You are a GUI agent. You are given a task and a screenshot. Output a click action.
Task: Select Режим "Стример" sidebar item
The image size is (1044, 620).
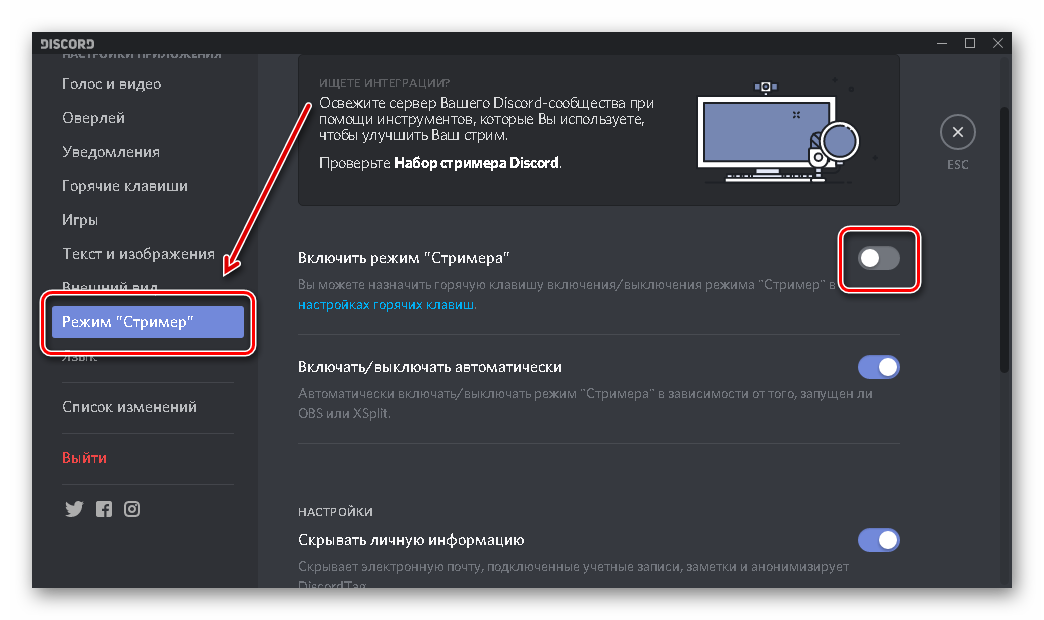(148, 322)
